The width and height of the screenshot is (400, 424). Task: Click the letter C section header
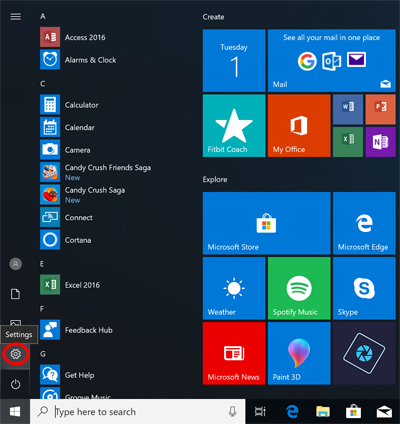[x=42, y=83]
